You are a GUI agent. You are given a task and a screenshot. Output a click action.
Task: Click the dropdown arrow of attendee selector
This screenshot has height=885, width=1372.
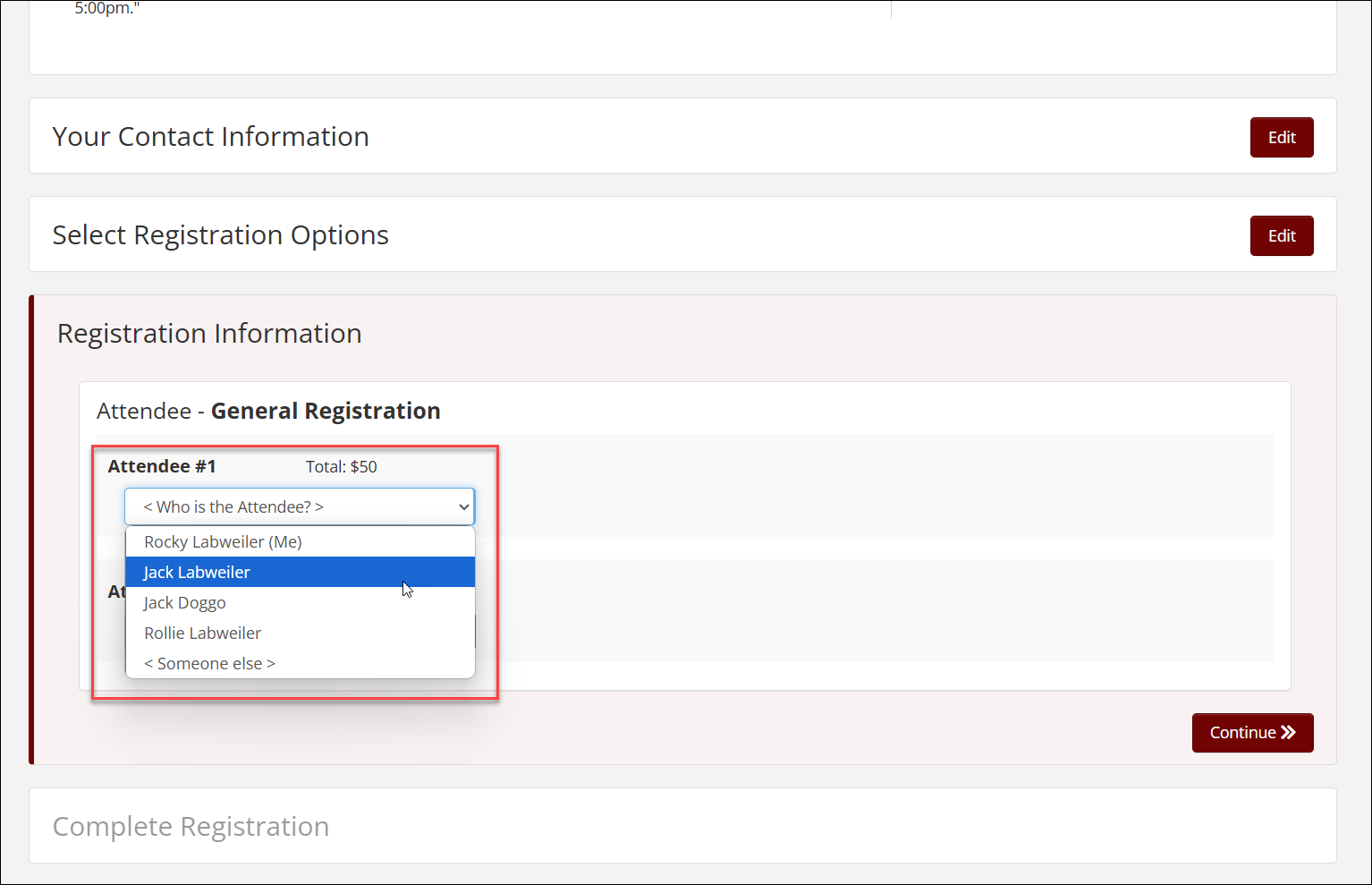pyautogui.click(x=463, y=507)
